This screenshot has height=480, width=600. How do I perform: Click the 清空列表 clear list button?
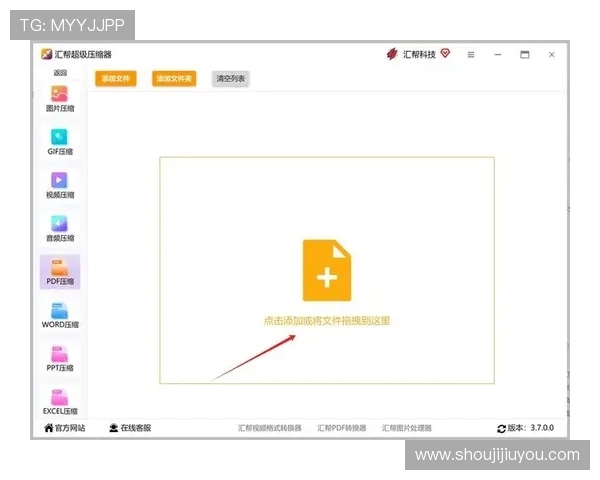[x=230, y=78]
